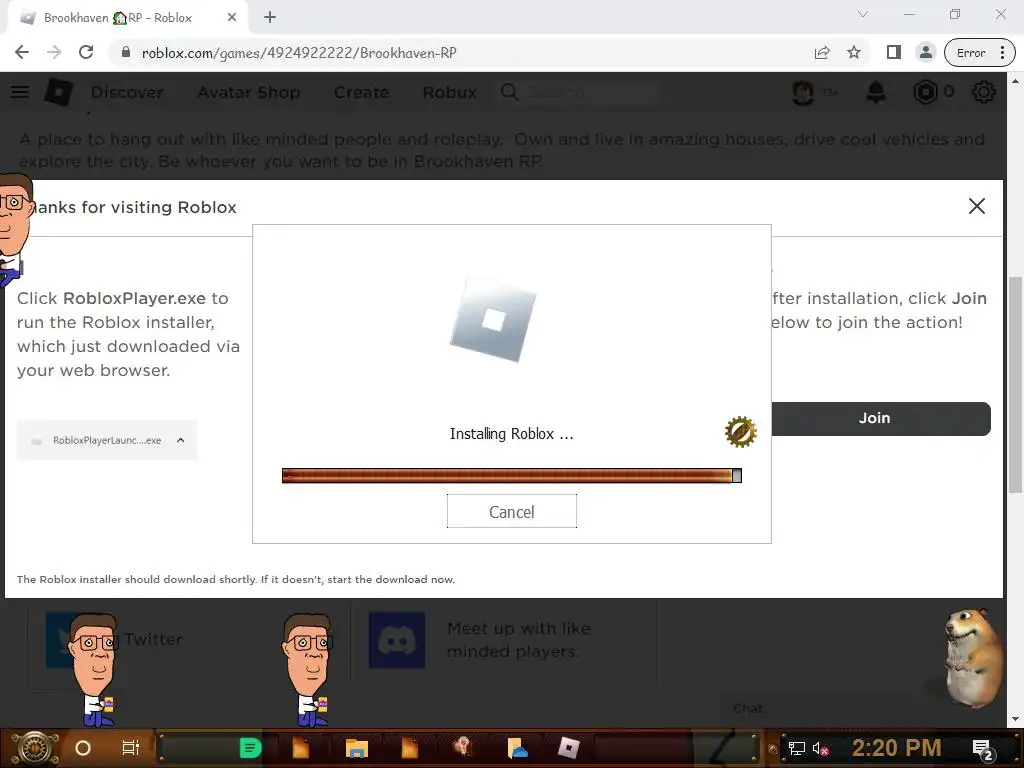
Task: Click the Roblox logo in installer window
Action: pyautogui.click(x=493, y=320)
